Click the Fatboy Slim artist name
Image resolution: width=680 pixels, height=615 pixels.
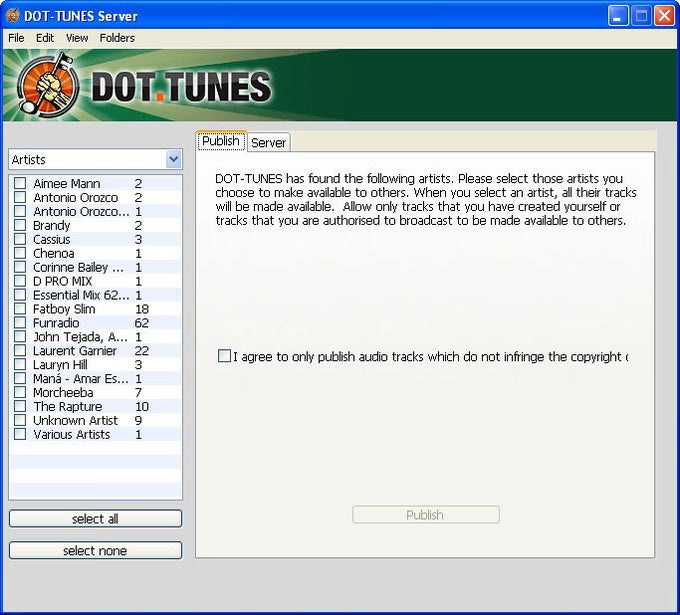64,309
